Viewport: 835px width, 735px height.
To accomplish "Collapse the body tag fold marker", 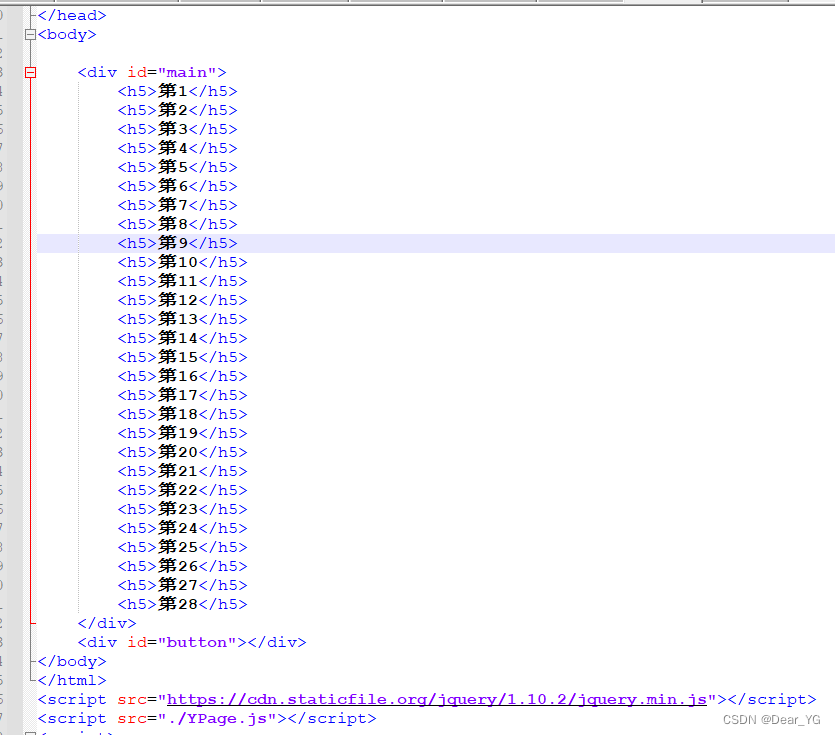I will pos(30,35).
